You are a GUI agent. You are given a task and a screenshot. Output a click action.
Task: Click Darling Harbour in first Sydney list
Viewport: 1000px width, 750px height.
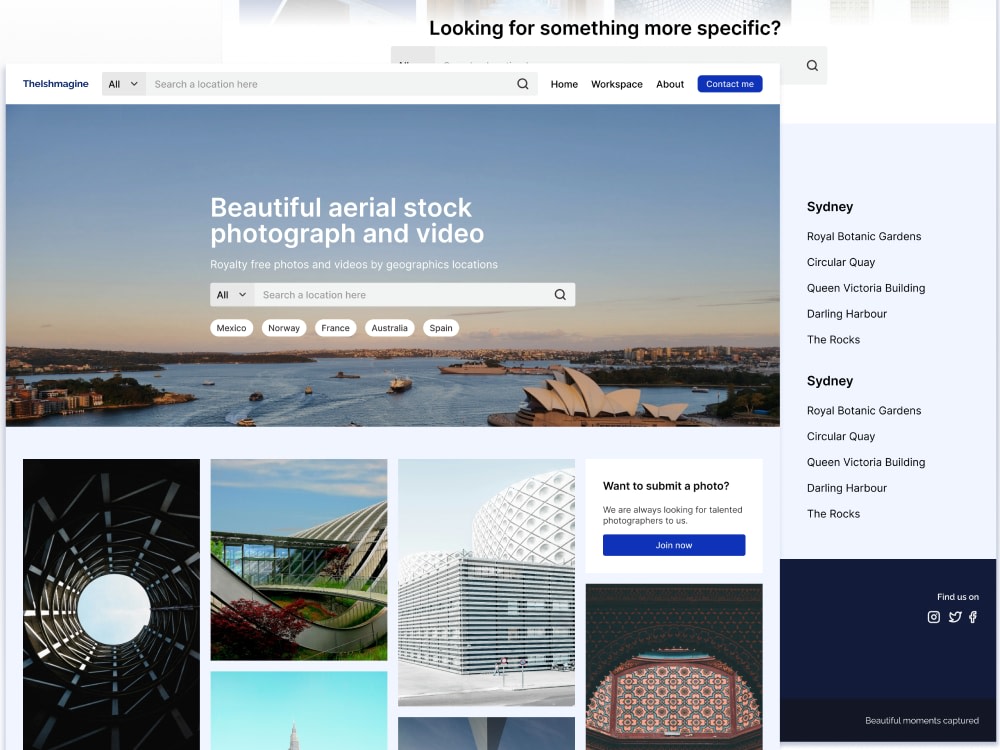click(846, 314)
